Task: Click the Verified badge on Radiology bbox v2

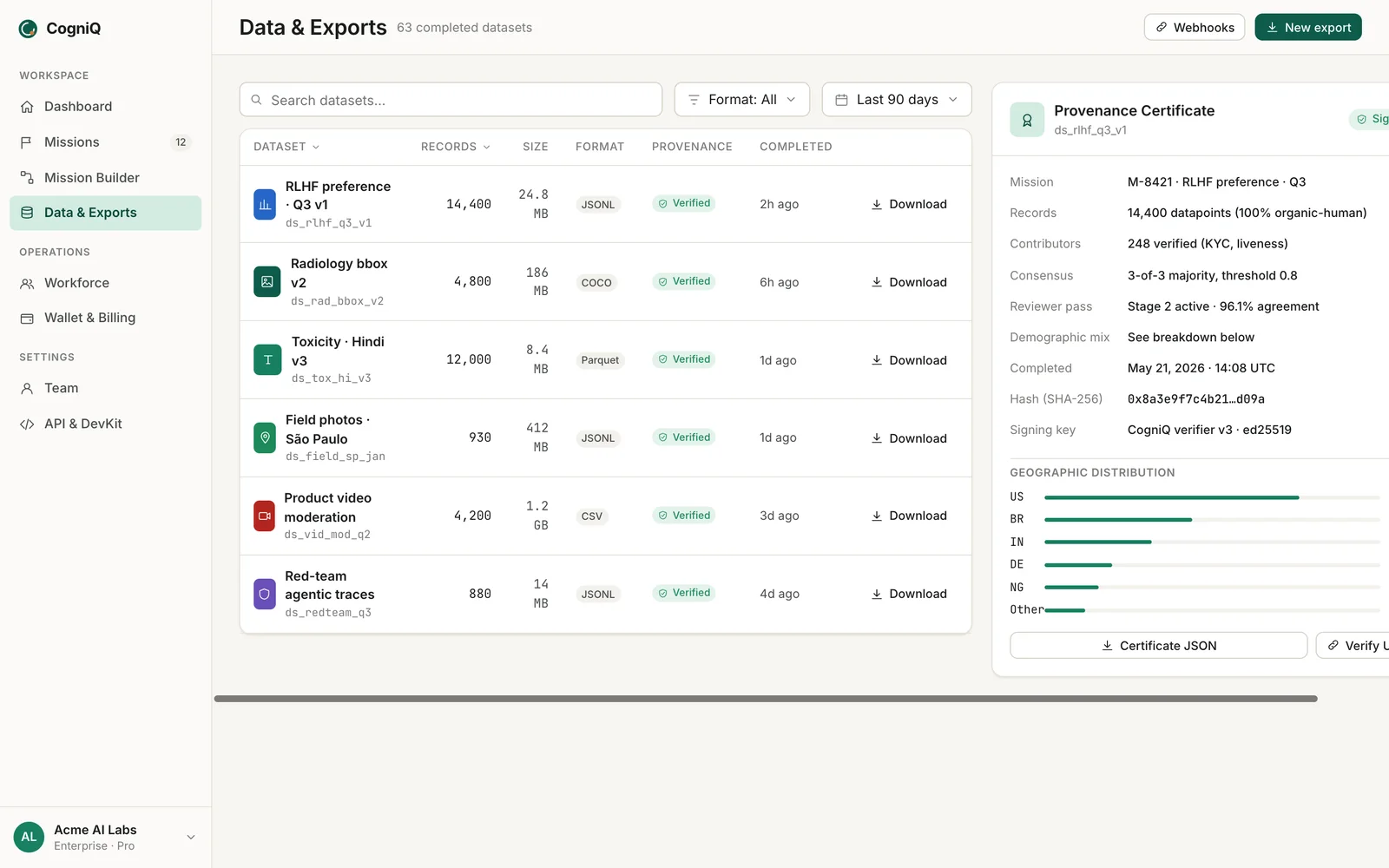Action: (x=684, y=281)
